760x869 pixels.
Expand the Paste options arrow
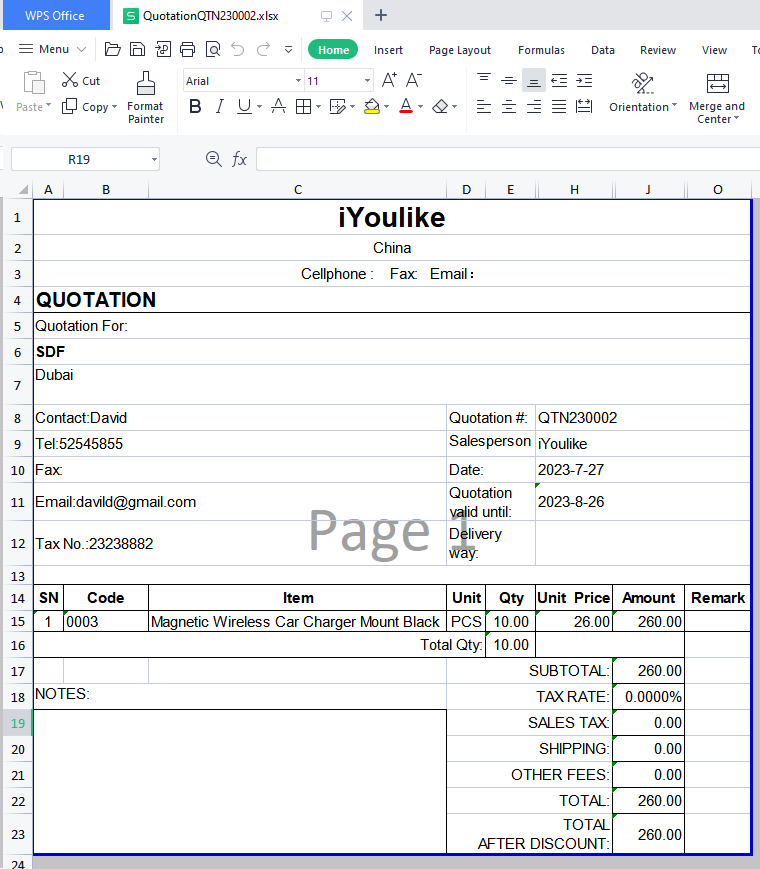[x=49, y=105]
